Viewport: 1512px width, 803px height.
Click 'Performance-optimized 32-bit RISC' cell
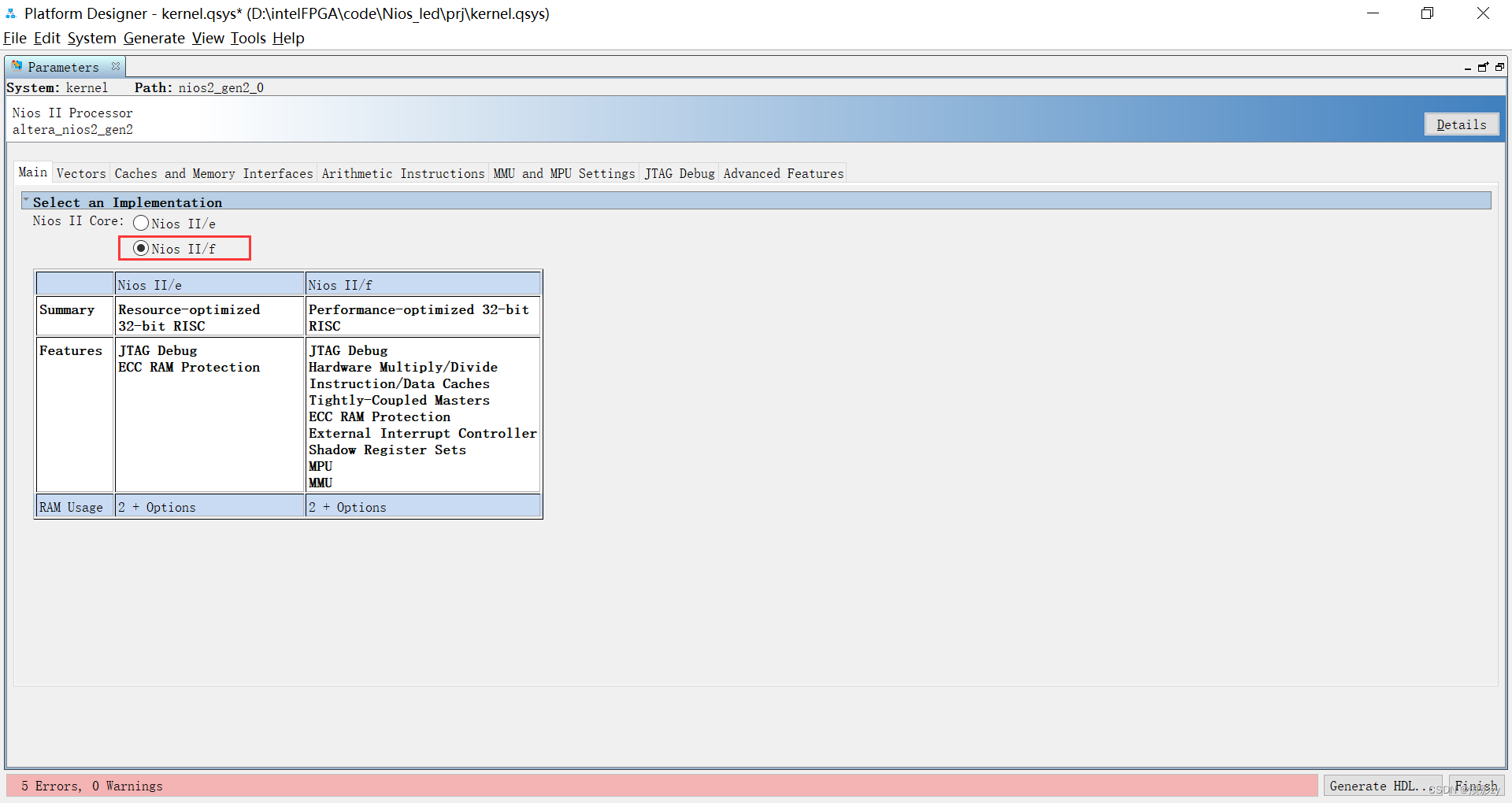(423, 317)
